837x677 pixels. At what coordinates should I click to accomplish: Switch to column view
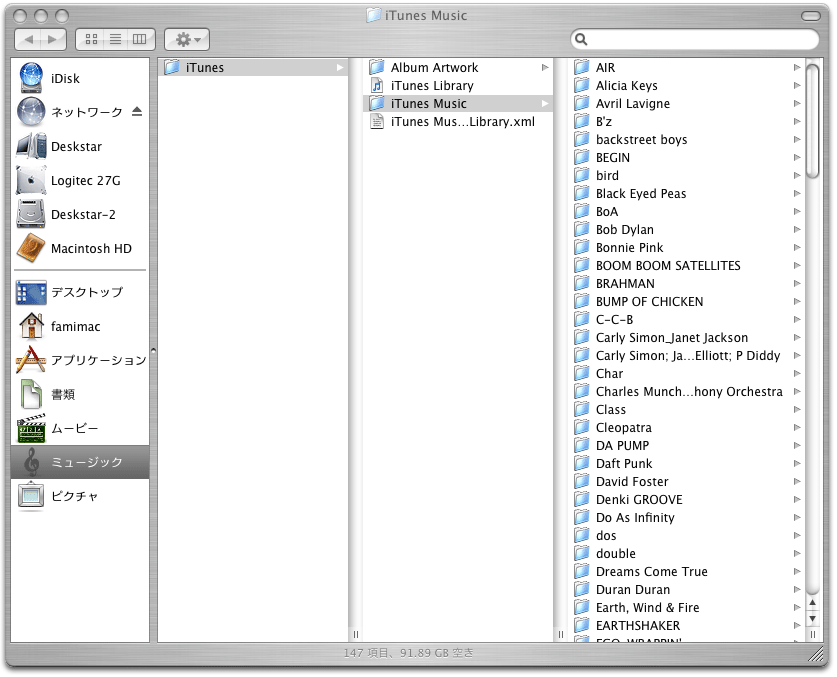coord(140,39)
